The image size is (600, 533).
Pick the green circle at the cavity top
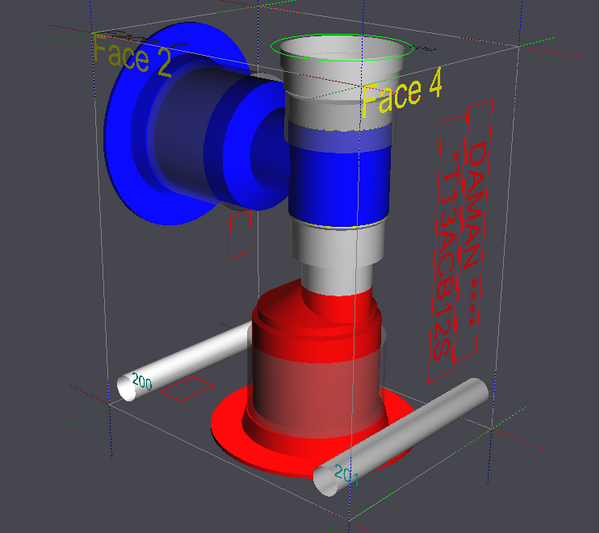[x=342, y=48]
